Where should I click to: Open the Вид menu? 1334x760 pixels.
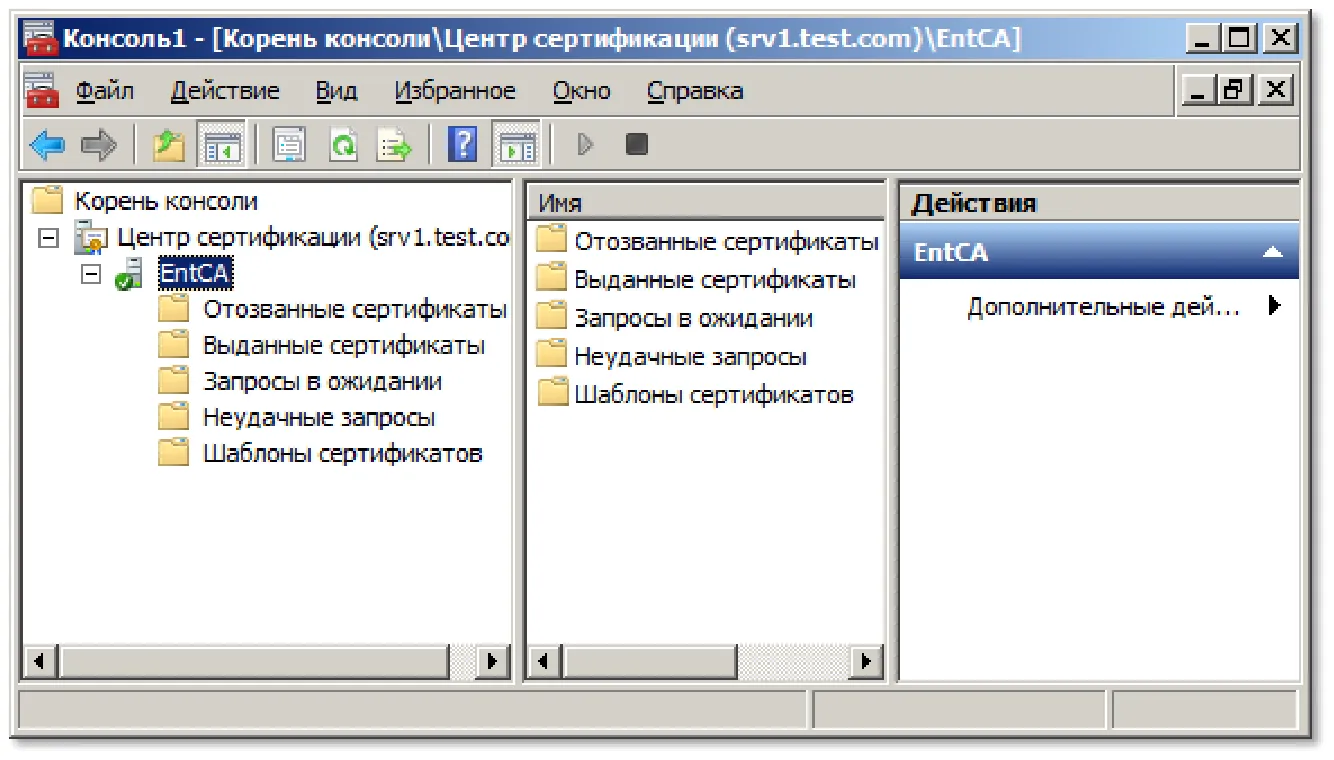click(x=336, y=91)
